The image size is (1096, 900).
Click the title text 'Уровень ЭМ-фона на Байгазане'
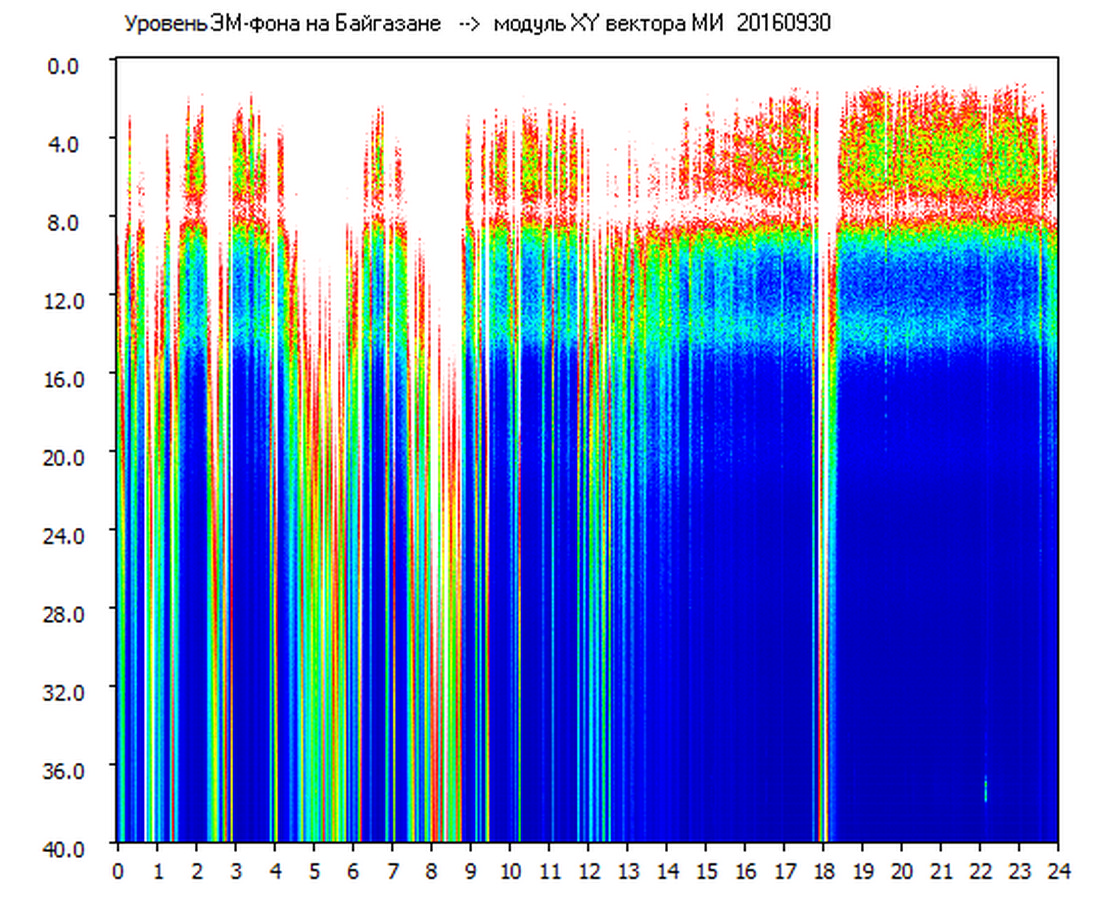coord(282,24)
